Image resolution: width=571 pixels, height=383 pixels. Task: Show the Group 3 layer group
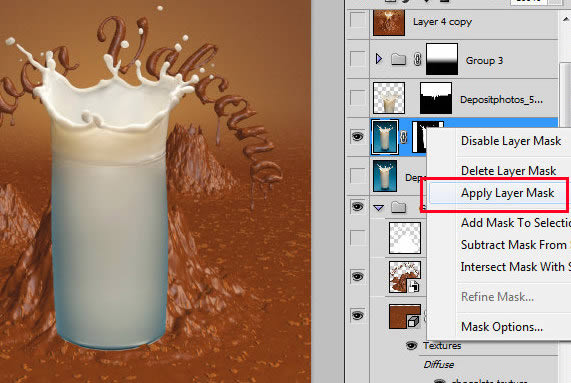(357, 58)
